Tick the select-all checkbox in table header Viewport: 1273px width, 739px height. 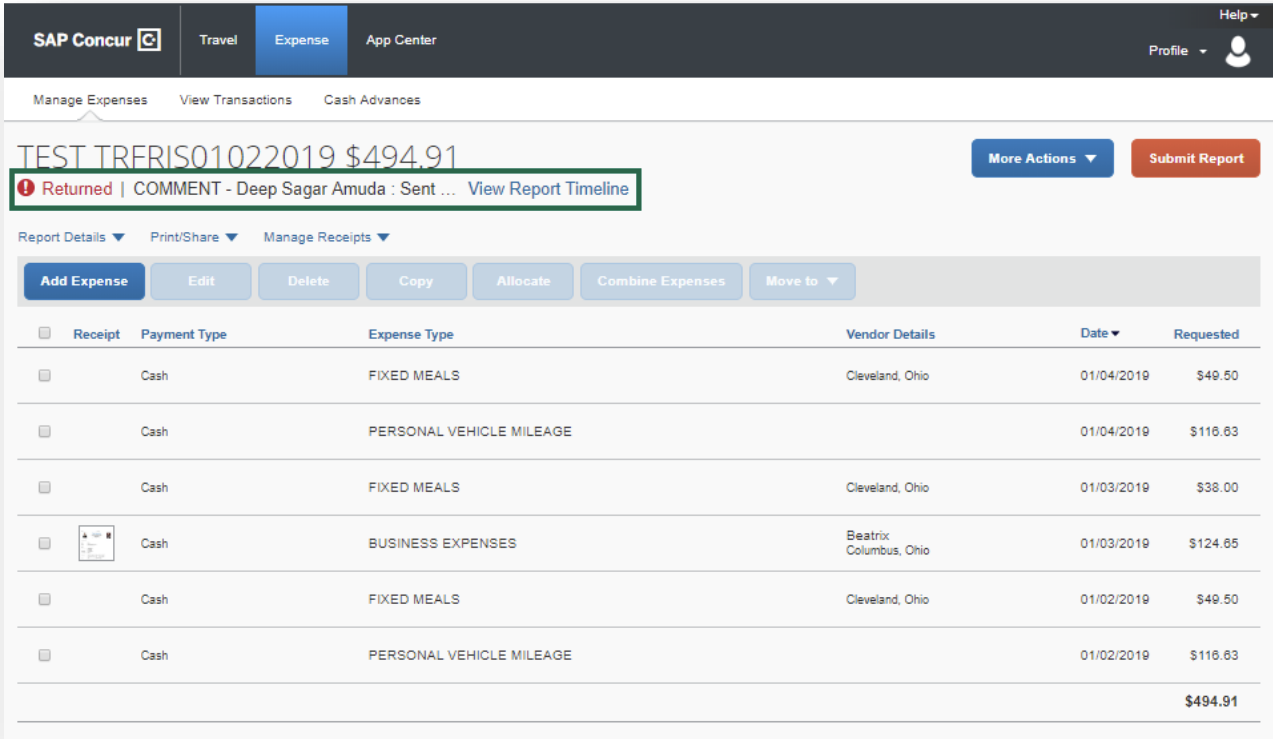[44, 334]
